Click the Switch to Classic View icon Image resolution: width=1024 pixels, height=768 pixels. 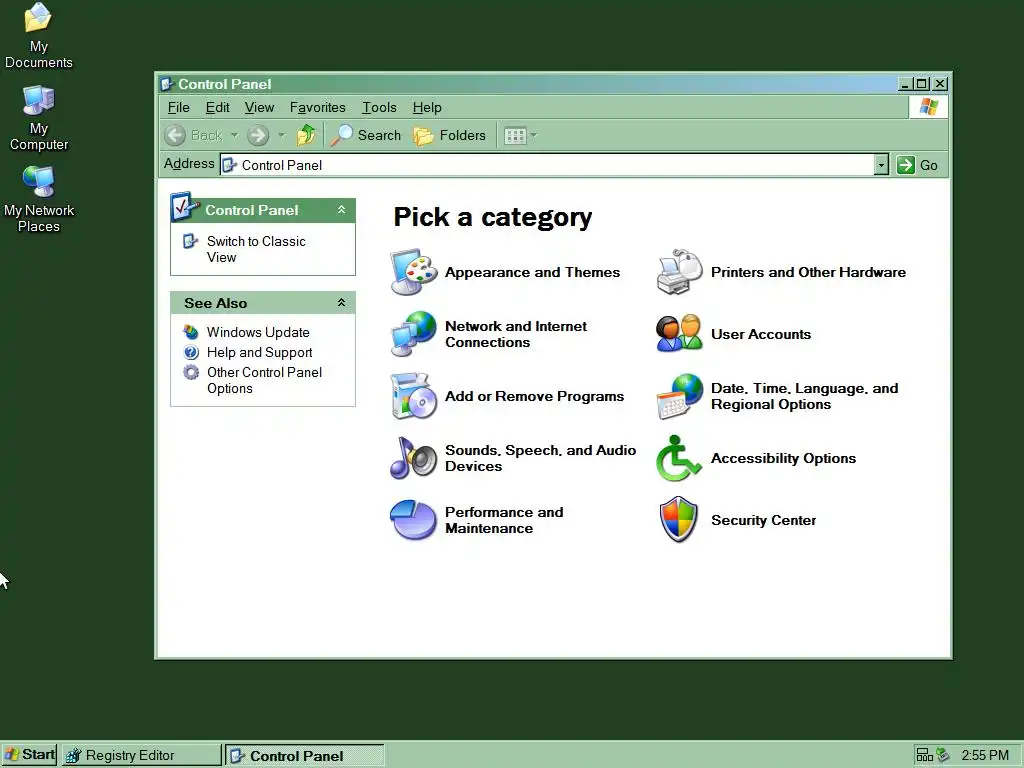(x=190, y=241)
